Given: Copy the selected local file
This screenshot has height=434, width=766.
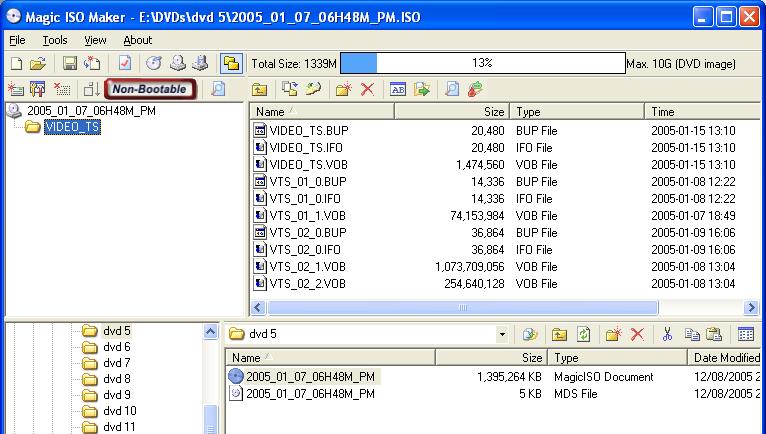Looking at the screenshot, I should [x=692, y=334].
